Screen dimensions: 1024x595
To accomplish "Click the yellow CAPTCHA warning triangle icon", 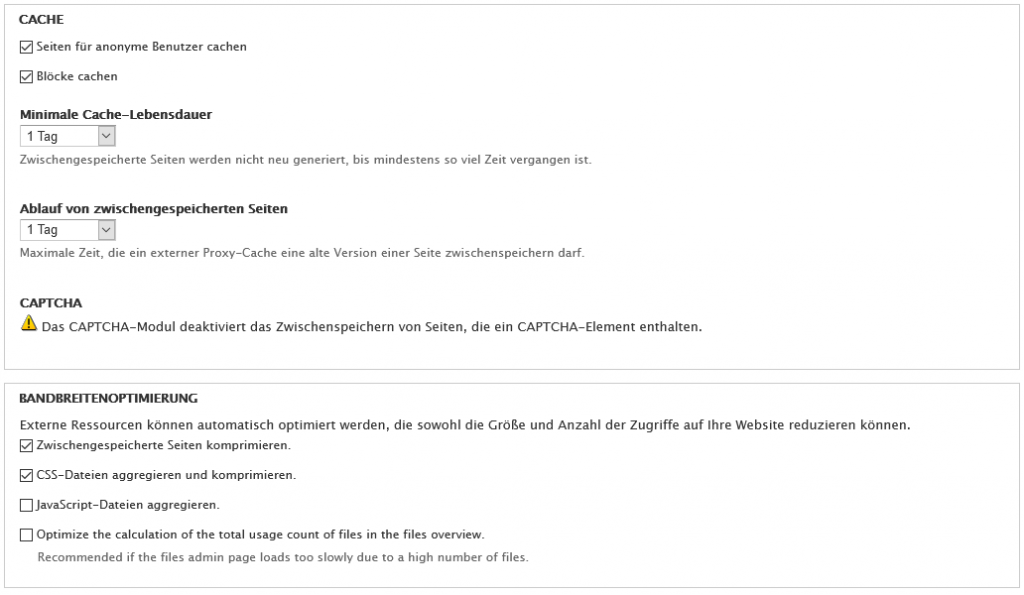I will [28, 324].
